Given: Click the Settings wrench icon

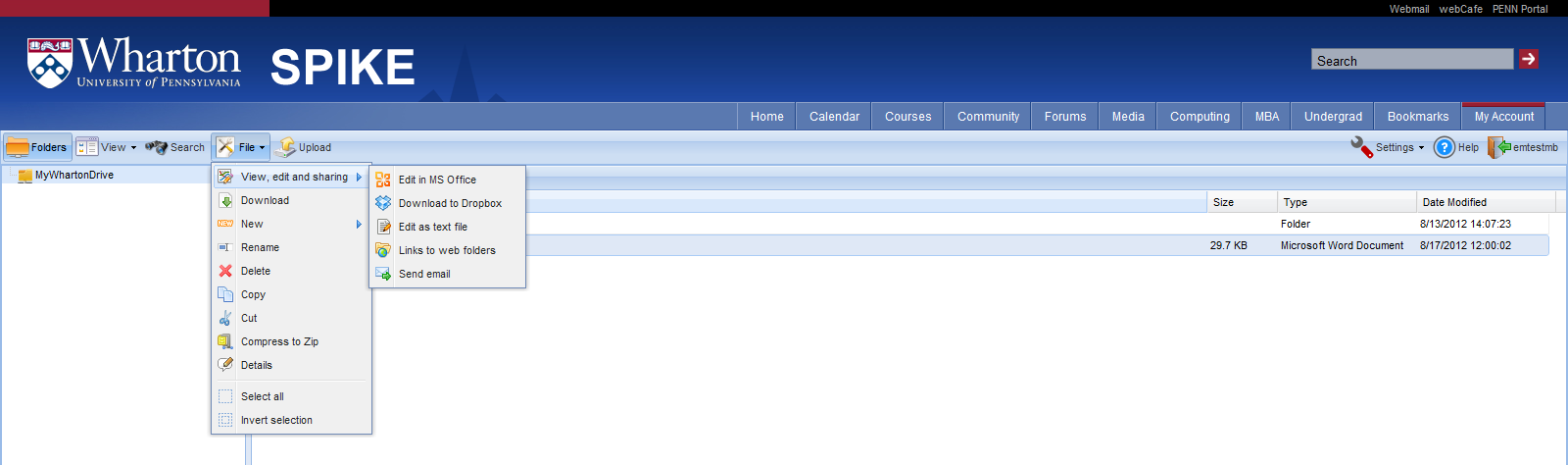Looking at the screenshot, I should click(x=1361, y=147).
